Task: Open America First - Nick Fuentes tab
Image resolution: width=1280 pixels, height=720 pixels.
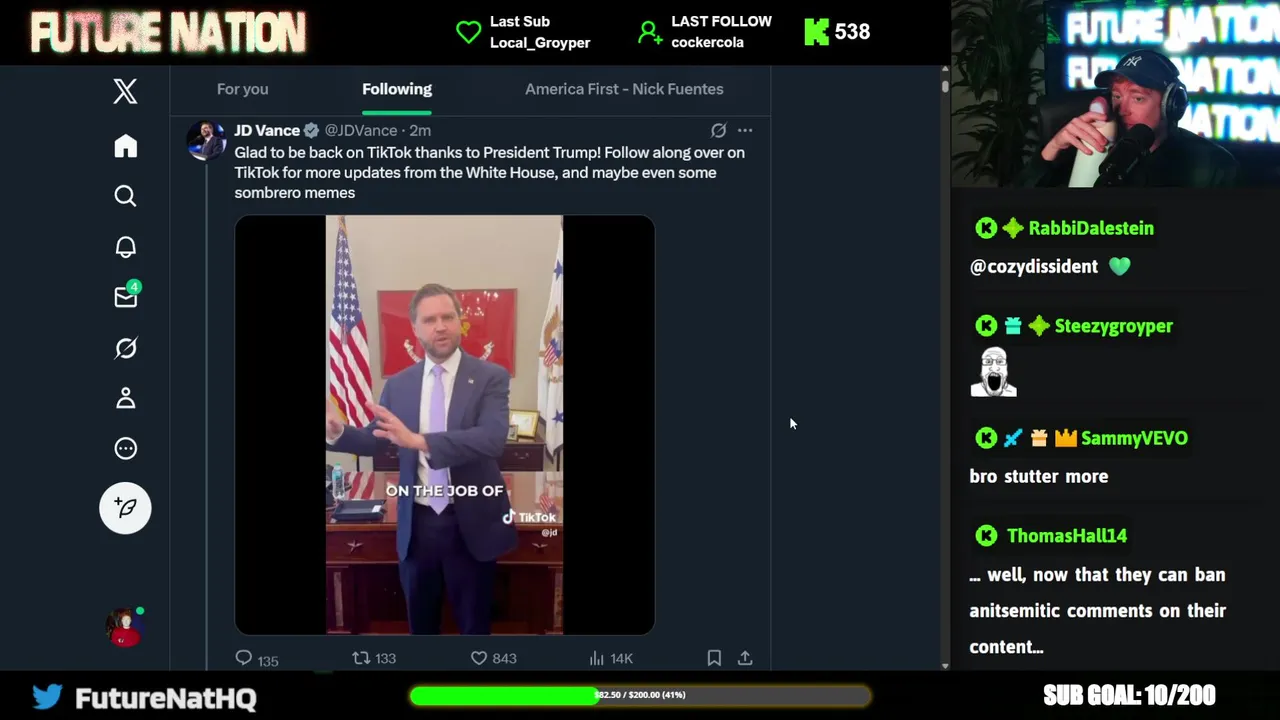Action: pos(624,89)
